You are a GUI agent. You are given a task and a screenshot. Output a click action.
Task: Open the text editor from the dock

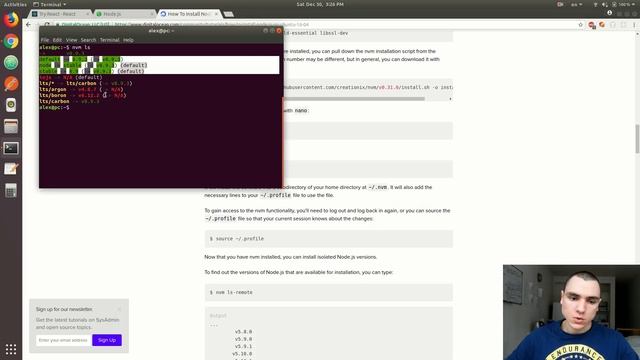11,169
